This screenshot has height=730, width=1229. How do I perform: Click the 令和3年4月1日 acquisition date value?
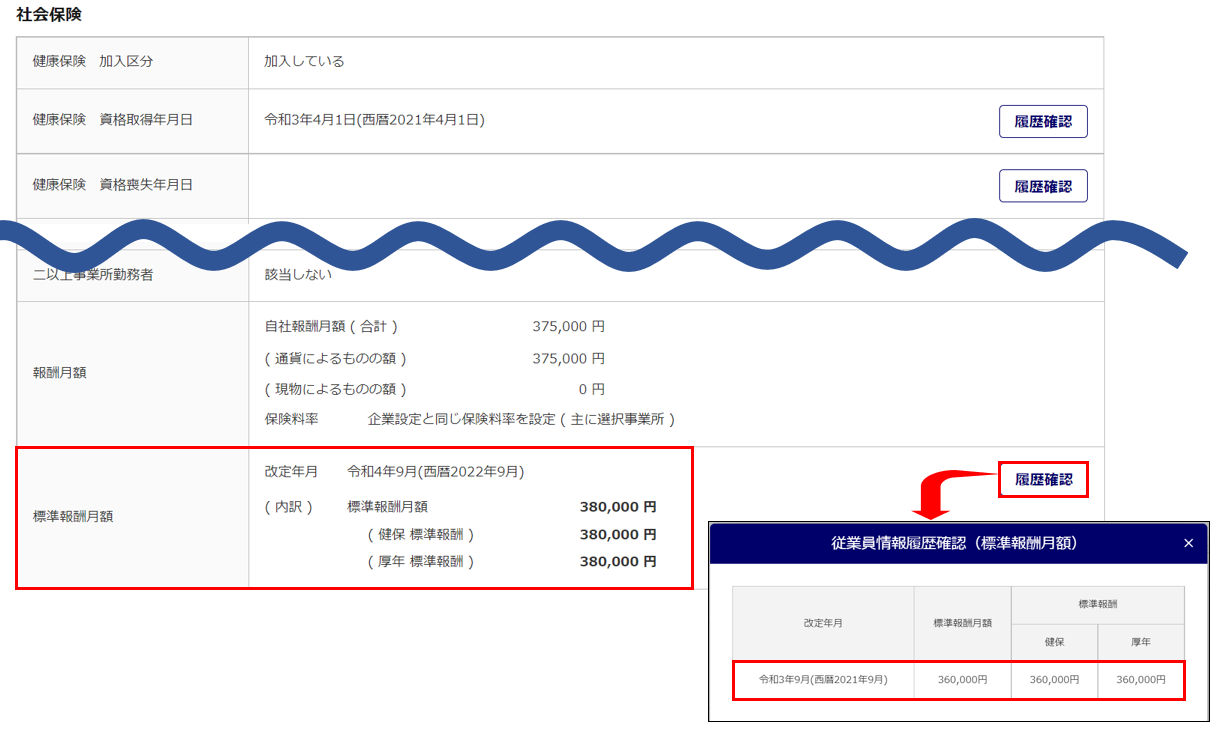pyautogui.click(x=374, y=120)
